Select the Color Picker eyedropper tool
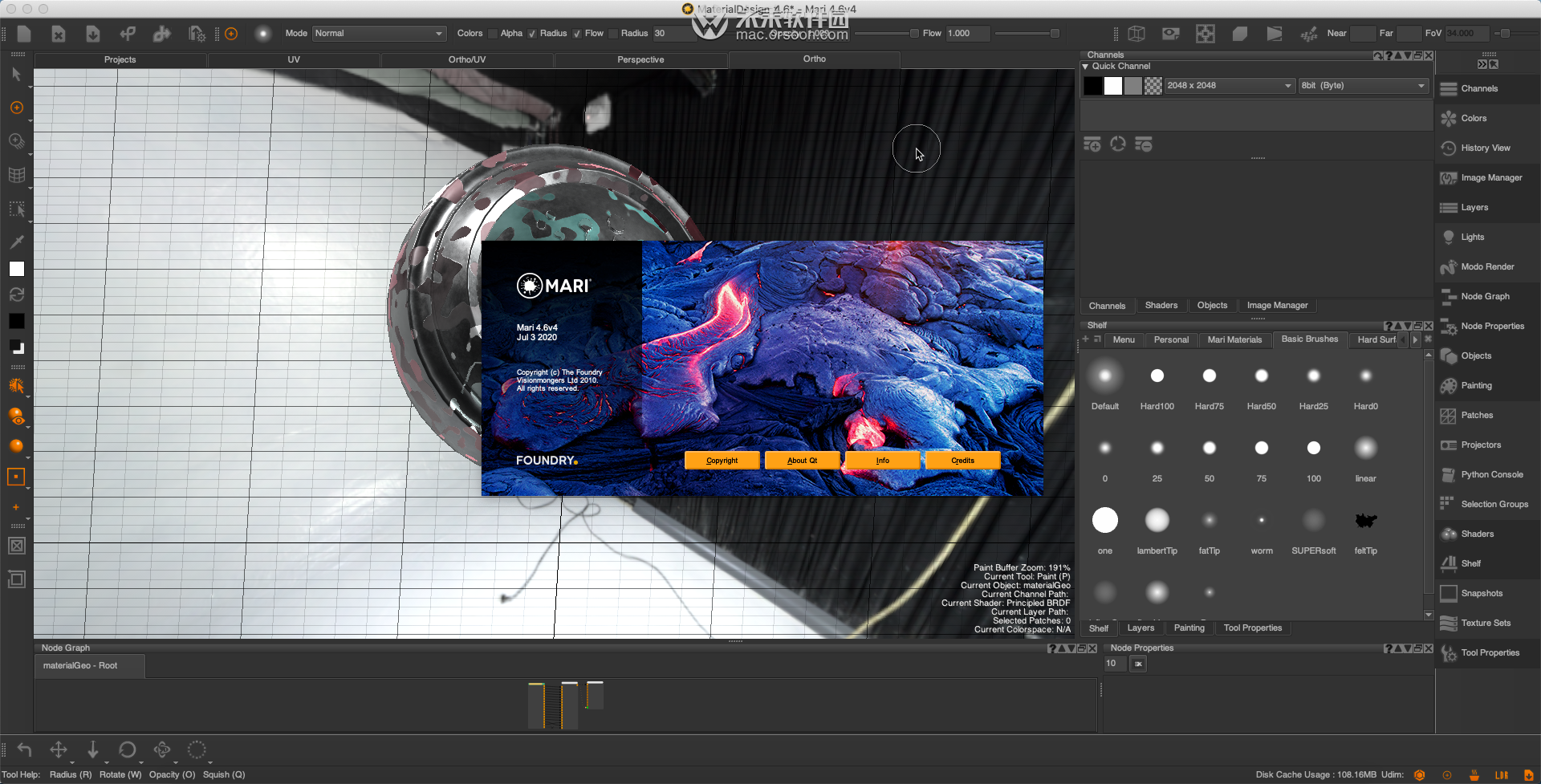 [x=16, y=242]
